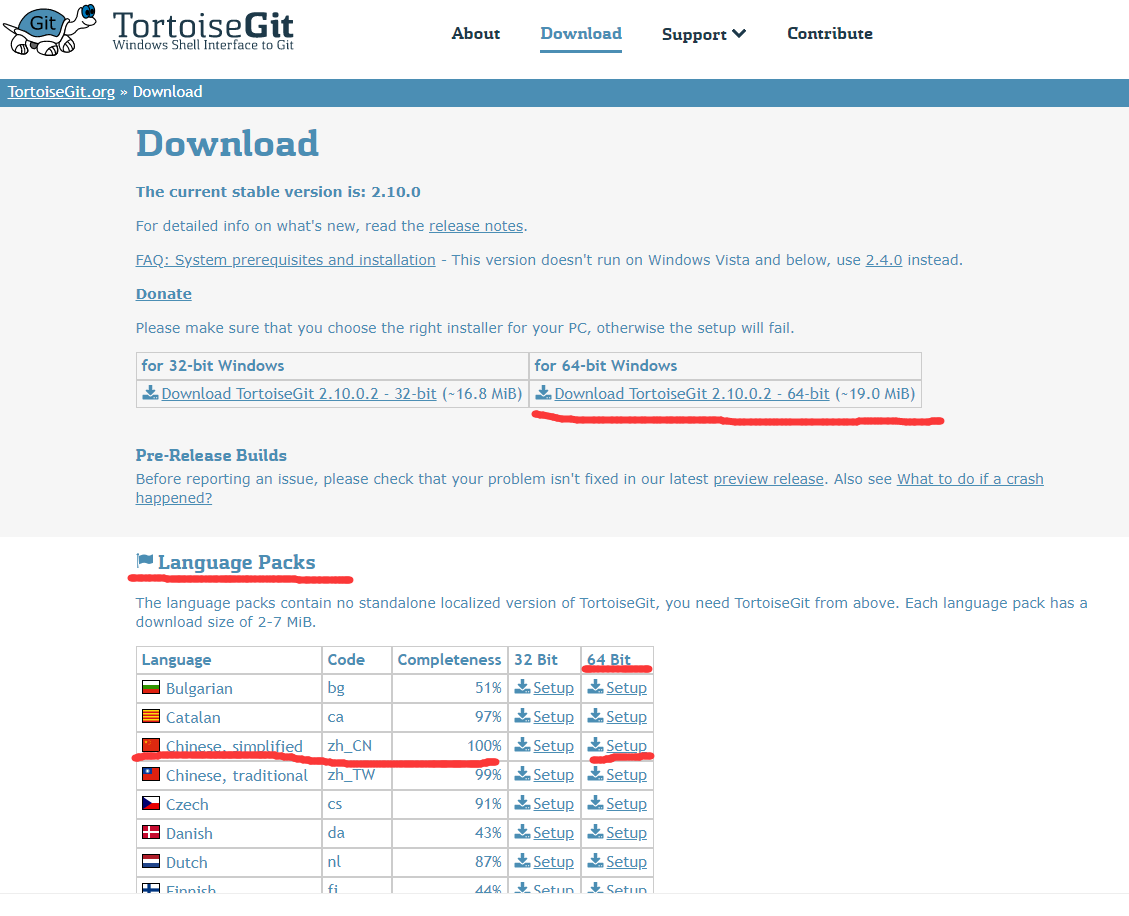Viewport: 1129px width, 916px height.
Task: Click 'The current stable version is: 2.10.0'
Action: tap(278, 192)
